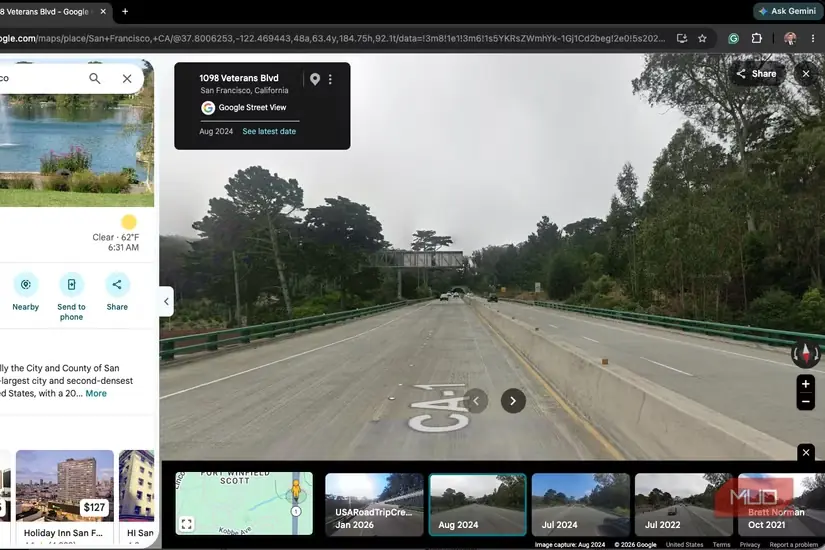Click the Ask Gemini button
Image resolution: width=825 pixels, height=550 pixels.
(788, 11)
